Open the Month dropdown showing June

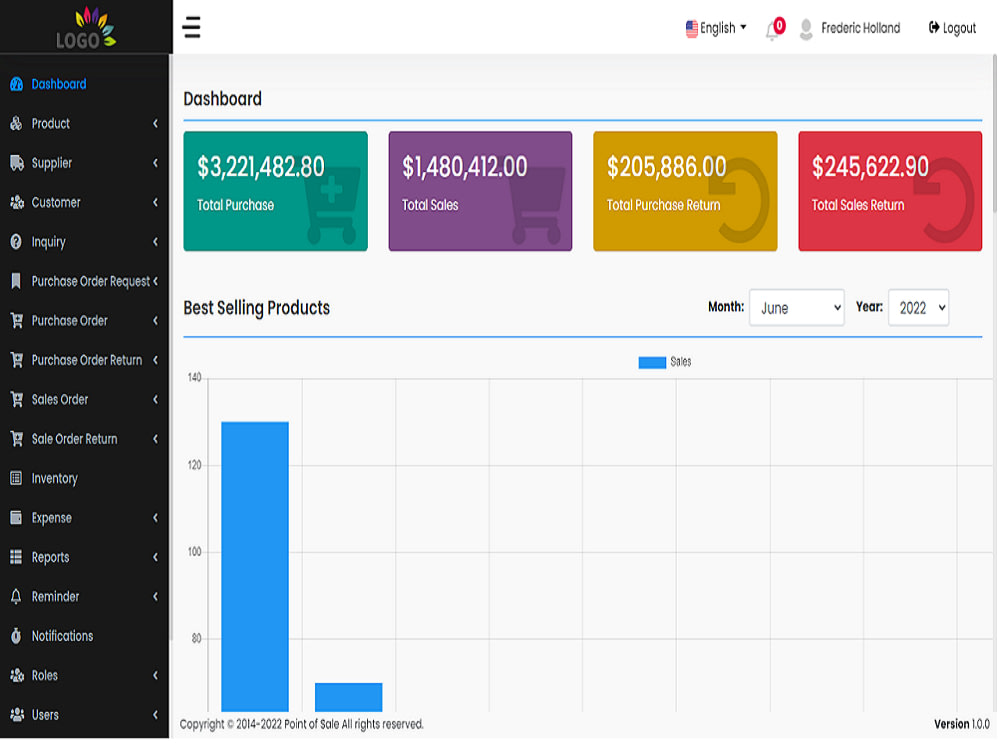[797, 308]
